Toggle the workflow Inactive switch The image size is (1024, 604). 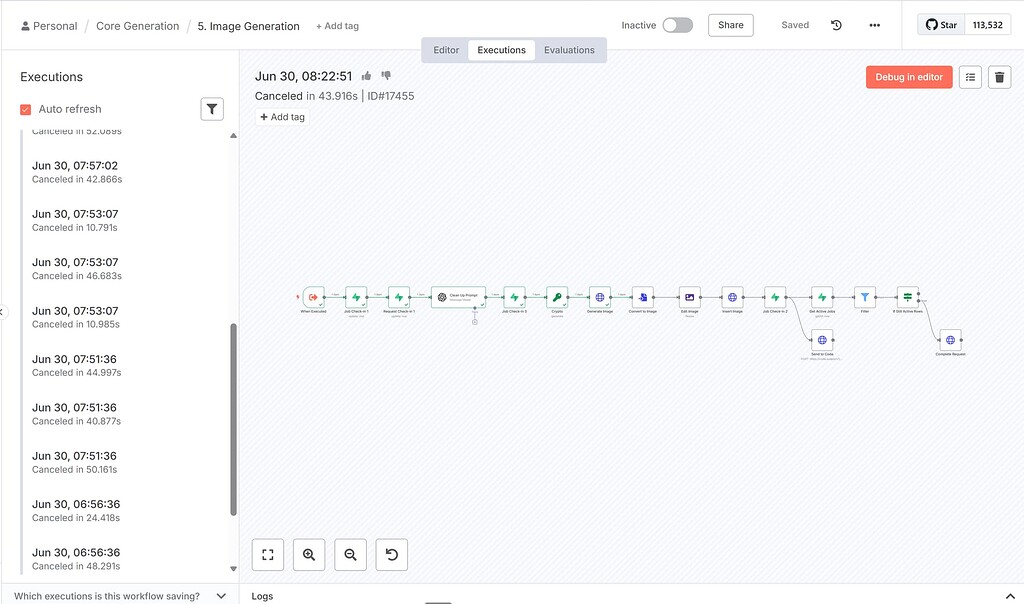(x=676, y=25)
